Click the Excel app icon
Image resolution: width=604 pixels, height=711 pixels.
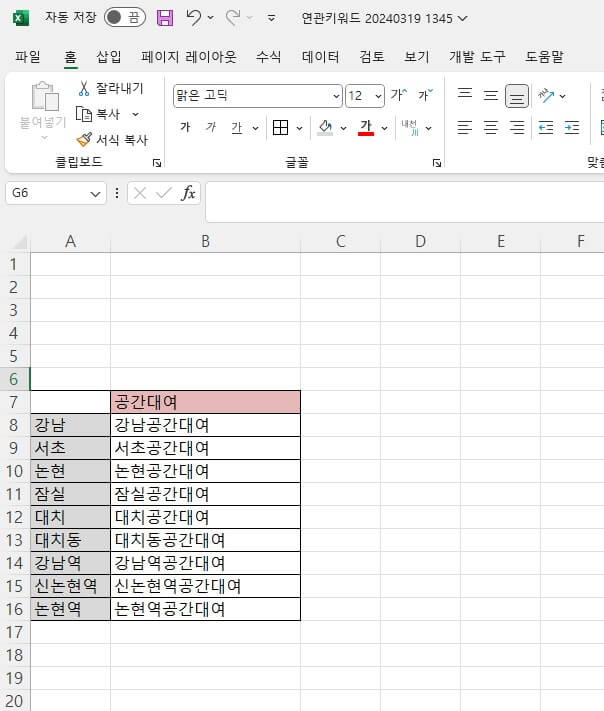coord(20,18)
